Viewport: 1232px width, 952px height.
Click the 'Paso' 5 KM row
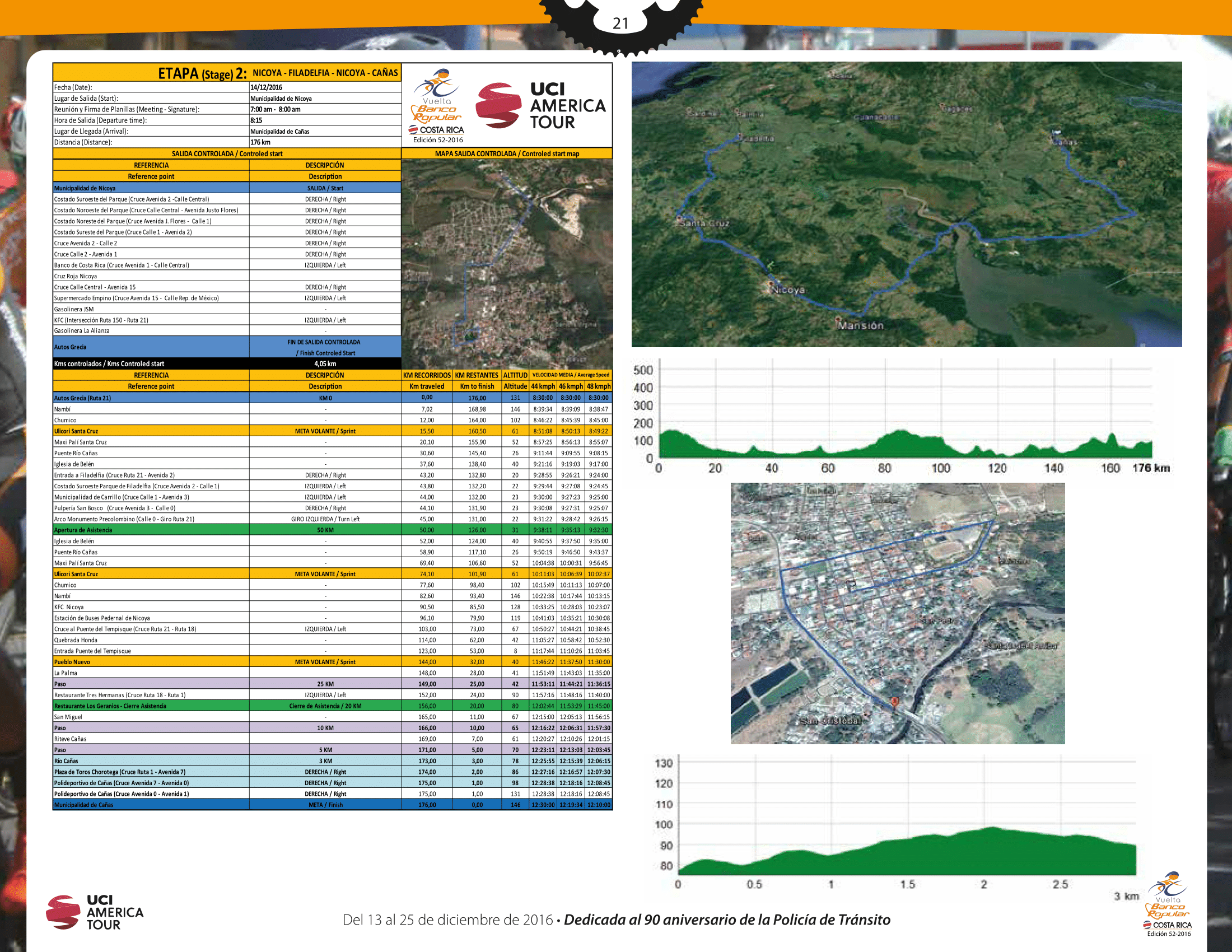click(333, 750)
